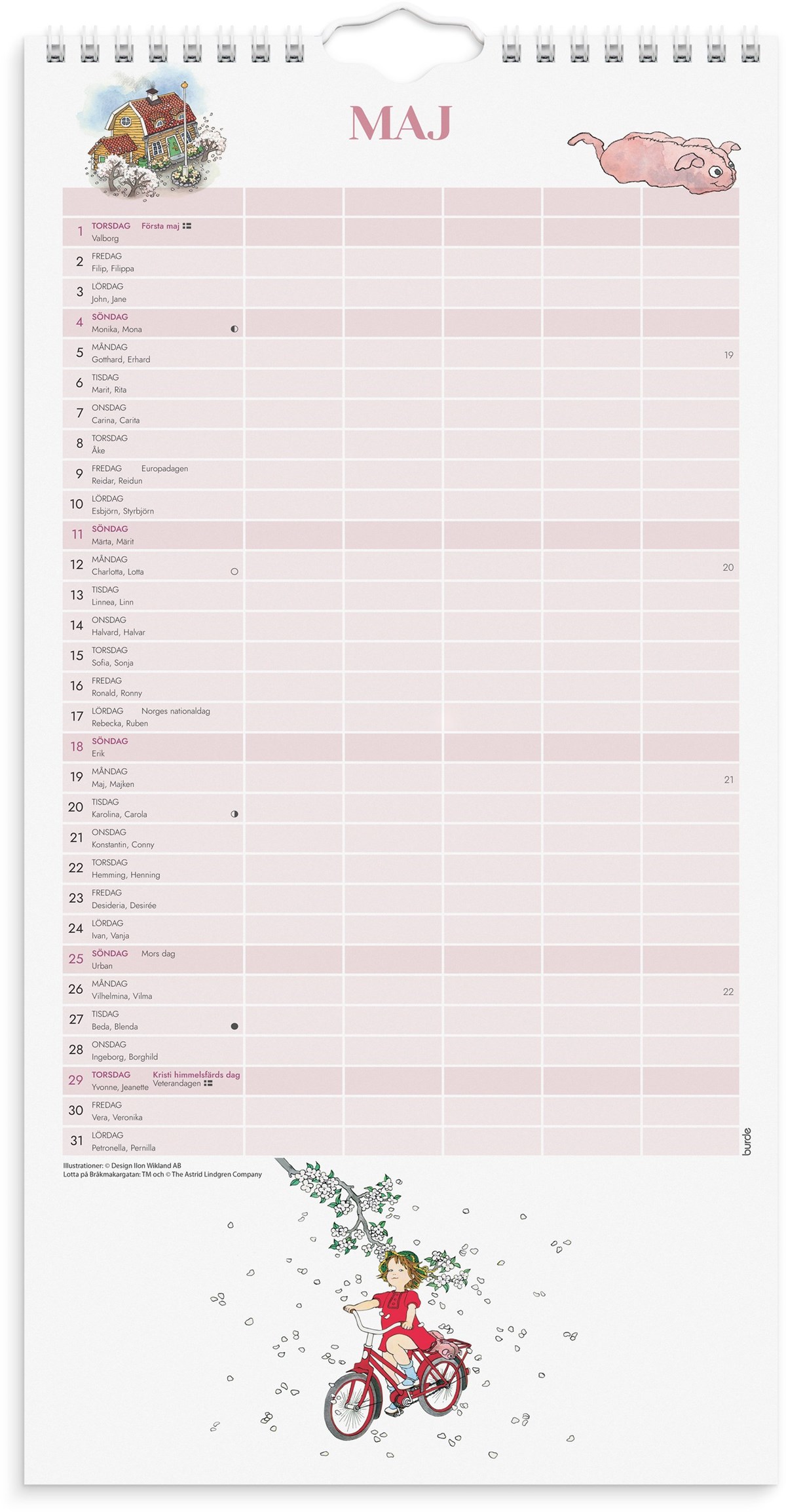
Task: Click week number 20
Action: 728,567
